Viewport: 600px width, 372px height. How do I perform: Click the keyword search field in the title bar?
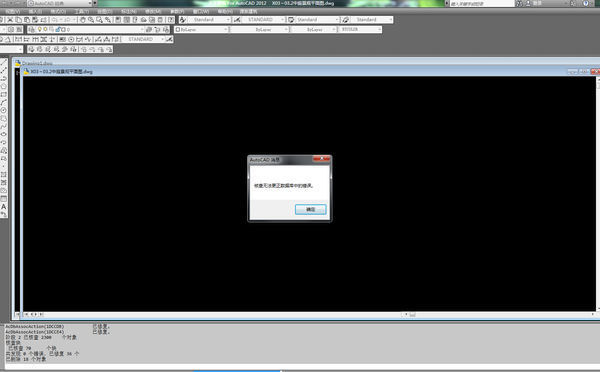coord(482,3)
